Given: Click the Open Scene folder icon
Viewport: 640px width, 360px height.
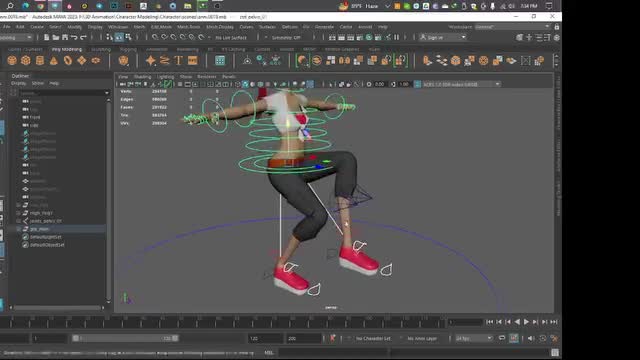Looking at the screenshot, I should 56,38.
